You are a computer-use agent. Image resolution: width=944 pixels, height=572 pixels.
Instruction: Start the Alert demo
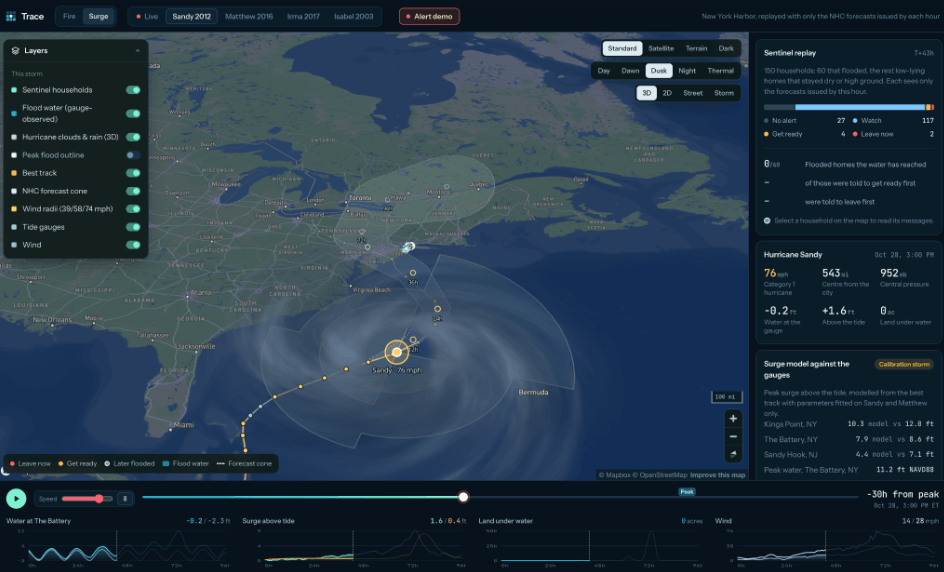point(429,16)
